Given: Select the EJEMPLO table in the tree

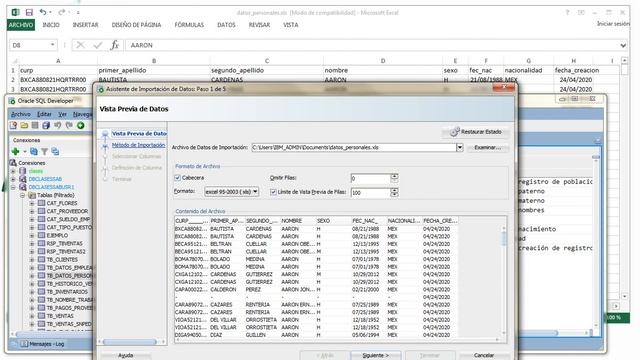Looking at the screenshot, I should pyautogui.click(x=57, y=235).
